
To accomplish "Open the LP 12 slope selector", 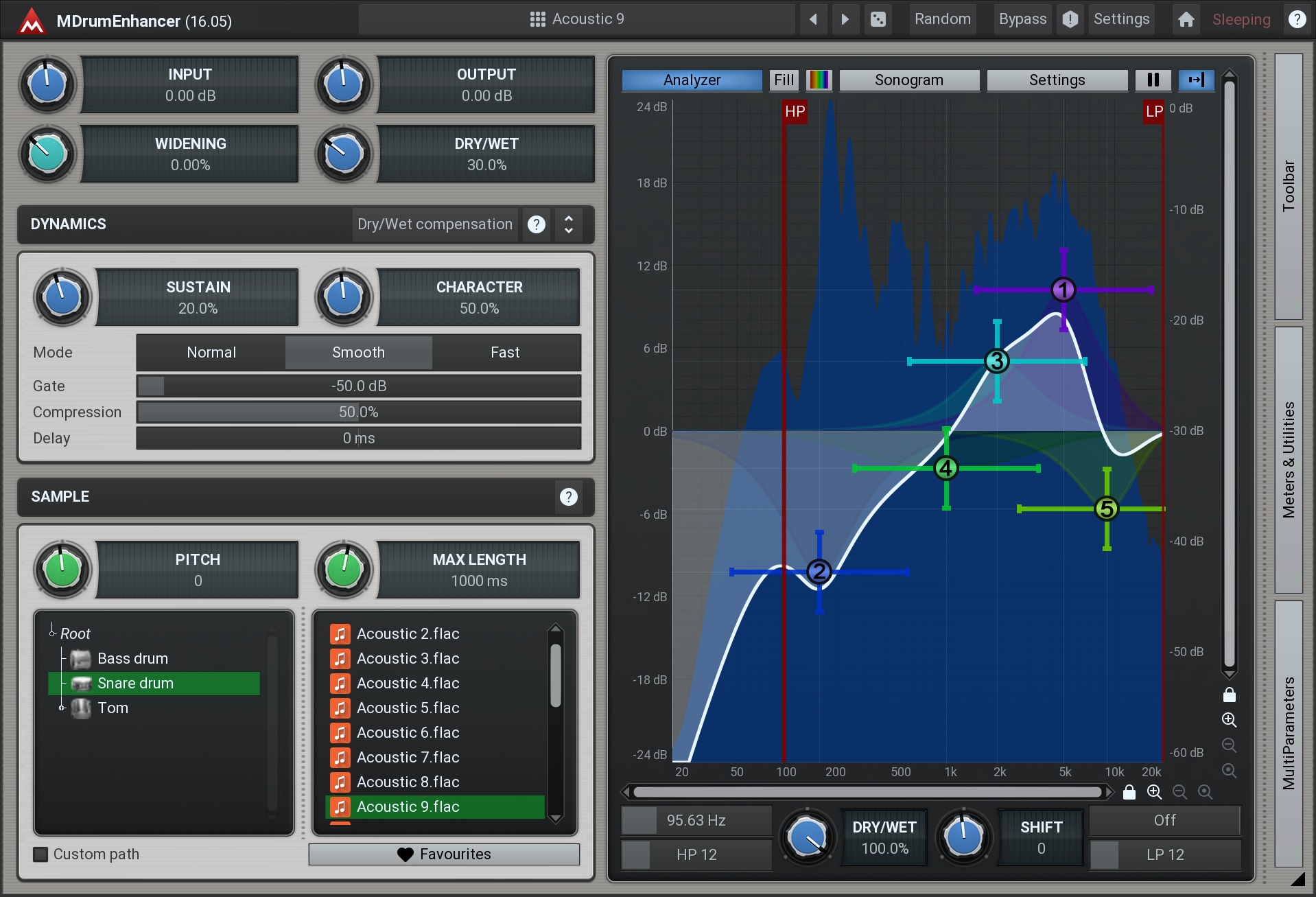I will tap(1165, 855).
